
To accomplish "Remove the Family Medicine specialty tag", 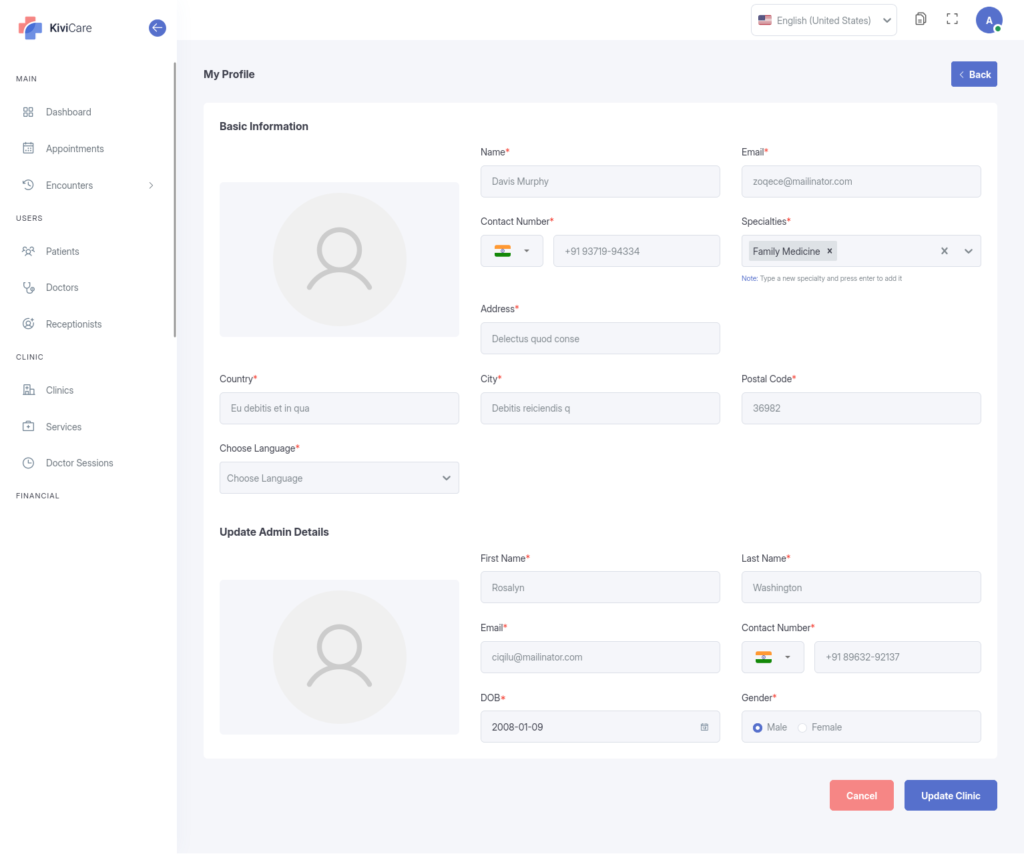I will pyautogui.click(x=829, y=252).
